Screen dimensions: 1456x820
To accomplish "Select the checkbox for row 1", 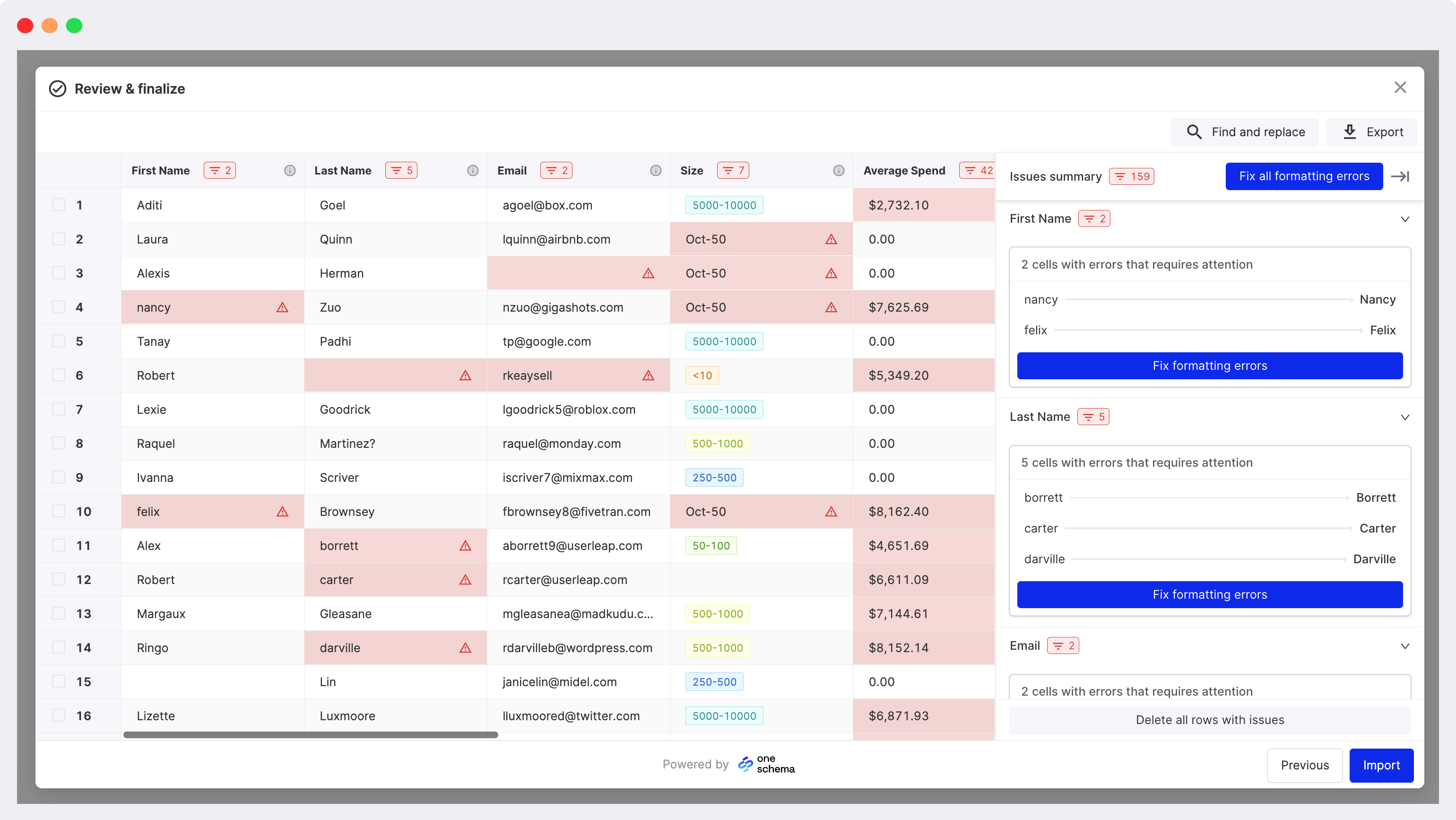I will coord(59,205).
